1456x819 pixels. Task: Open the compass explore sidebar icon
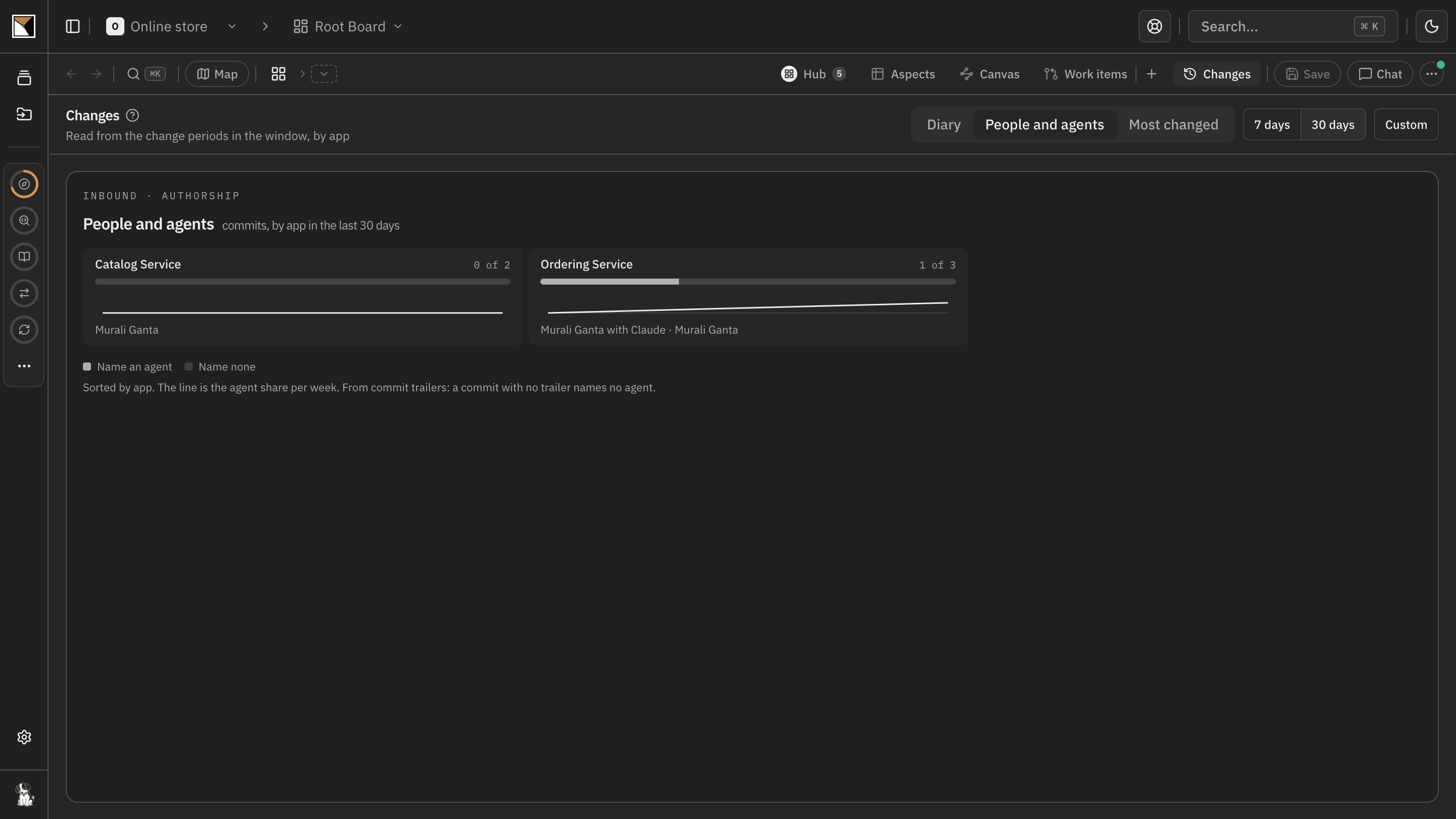(x=24, y=184)
